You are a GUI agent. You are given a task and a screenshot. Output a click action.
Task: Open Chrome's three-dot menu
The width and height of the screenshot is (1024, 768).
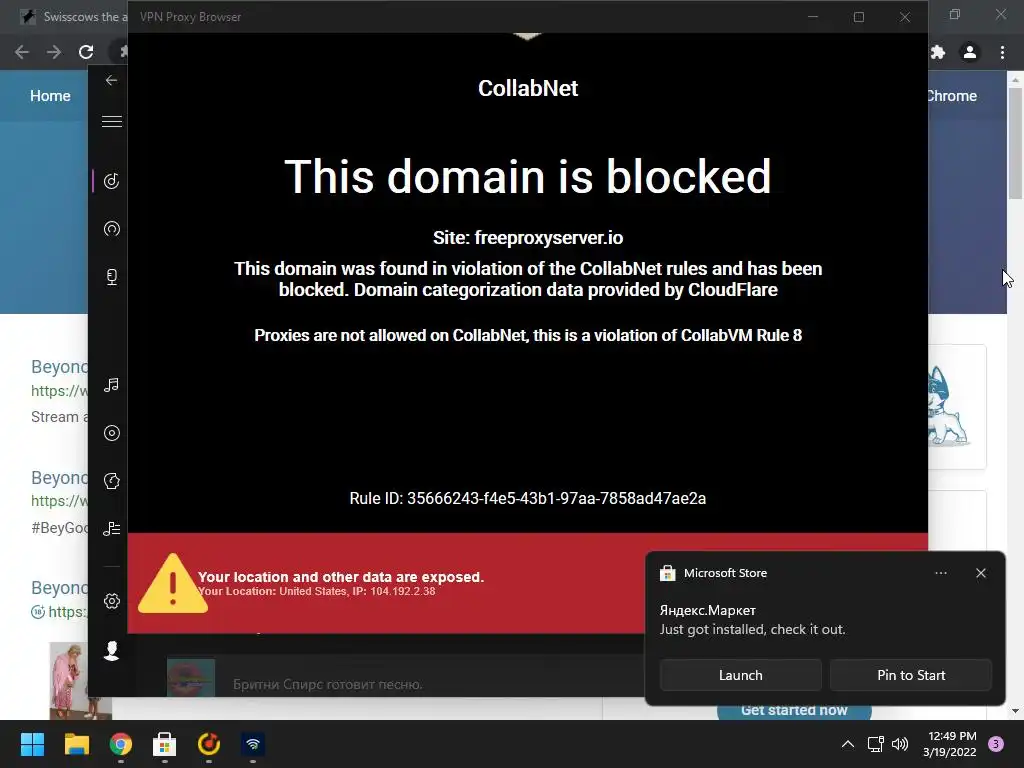[1002, 52]
